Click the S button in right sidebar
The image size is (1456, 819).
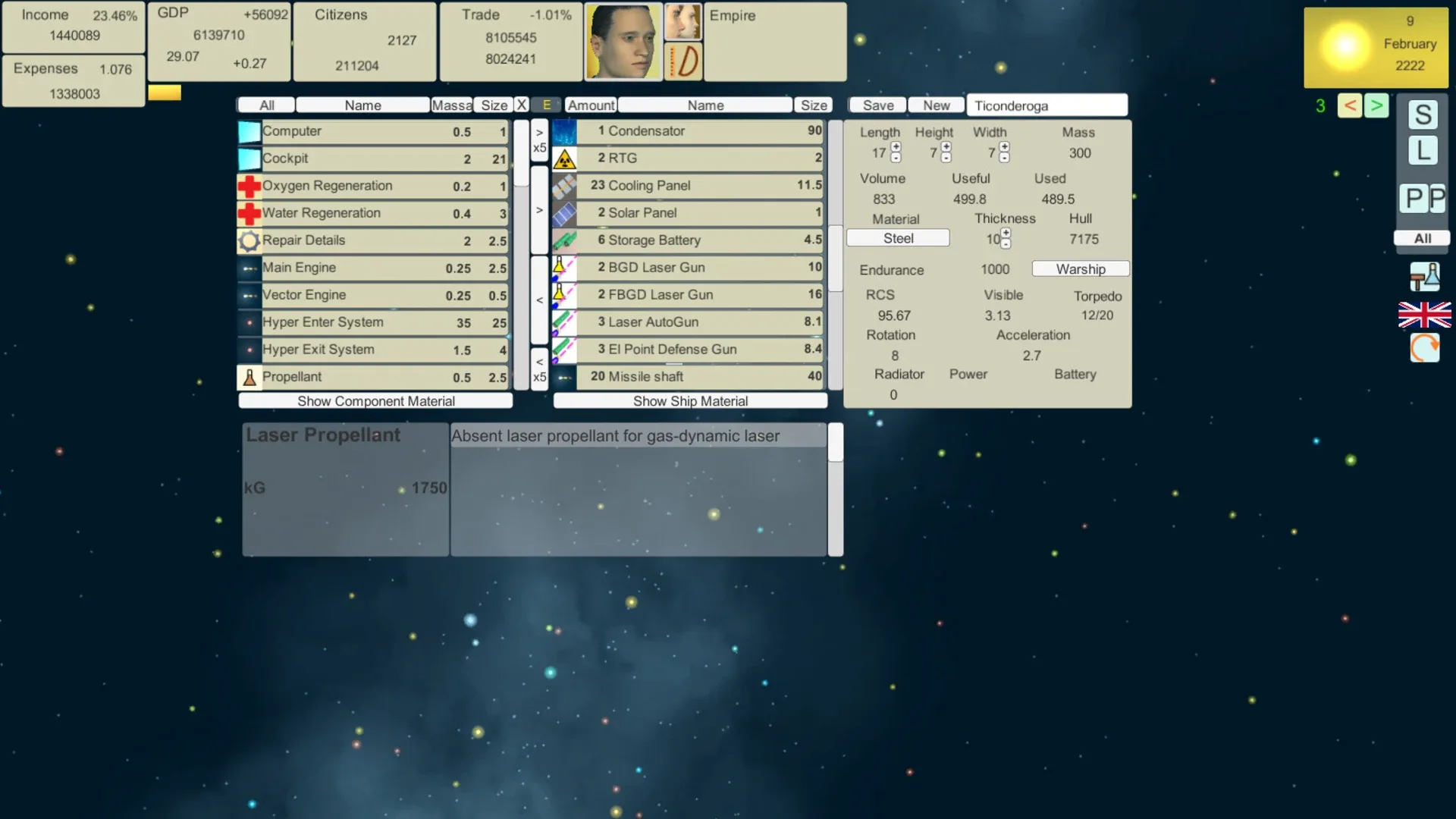tap(1423, 115)
